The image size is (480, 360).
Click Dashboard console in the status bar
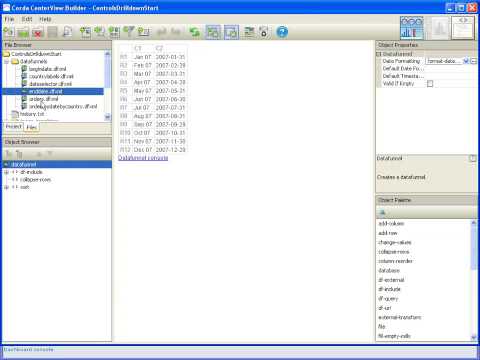tap(29, 350)
